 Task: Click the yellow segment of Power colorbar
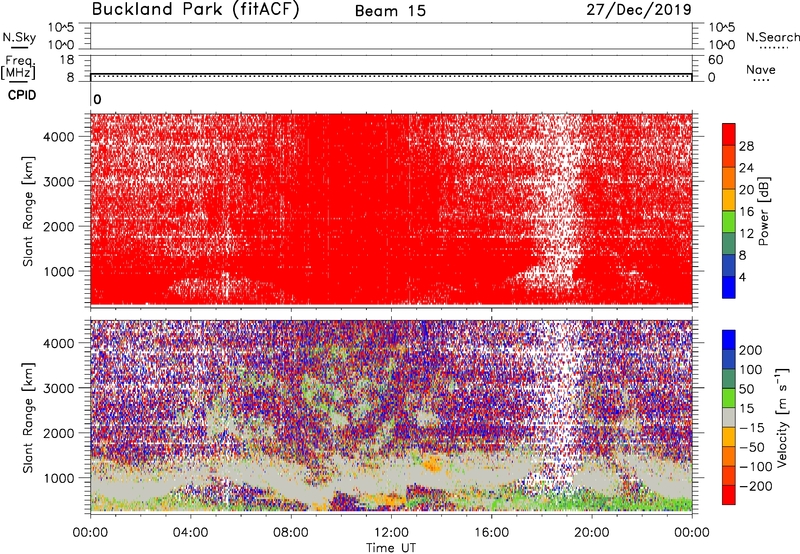click(x=729, y=200)
